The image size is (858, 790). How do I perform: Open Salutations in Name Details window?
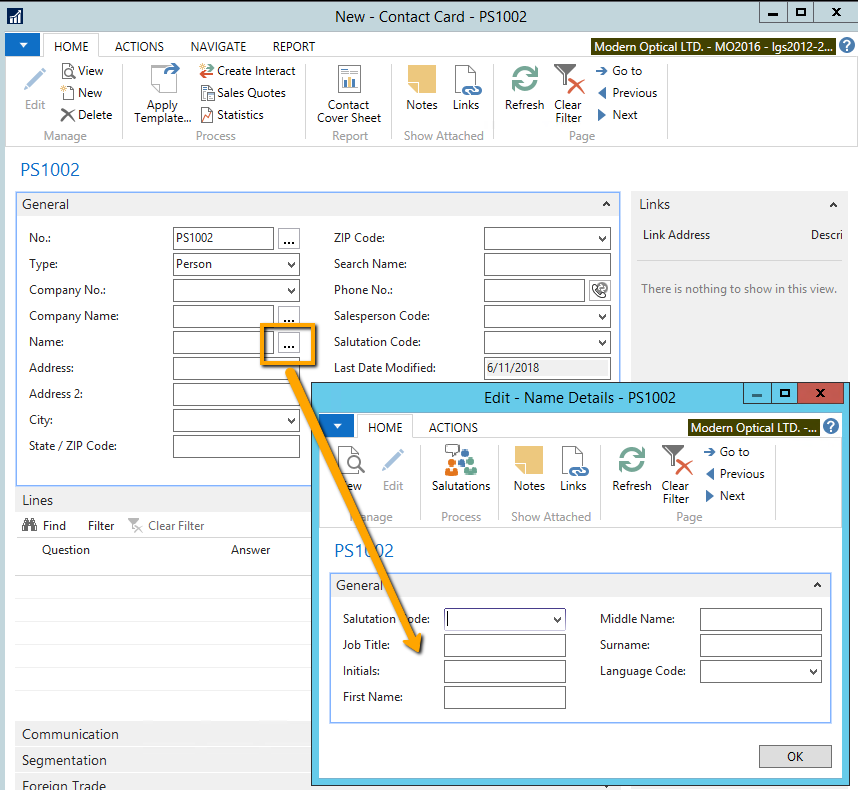pyautogui.click(x=461, y=469)
